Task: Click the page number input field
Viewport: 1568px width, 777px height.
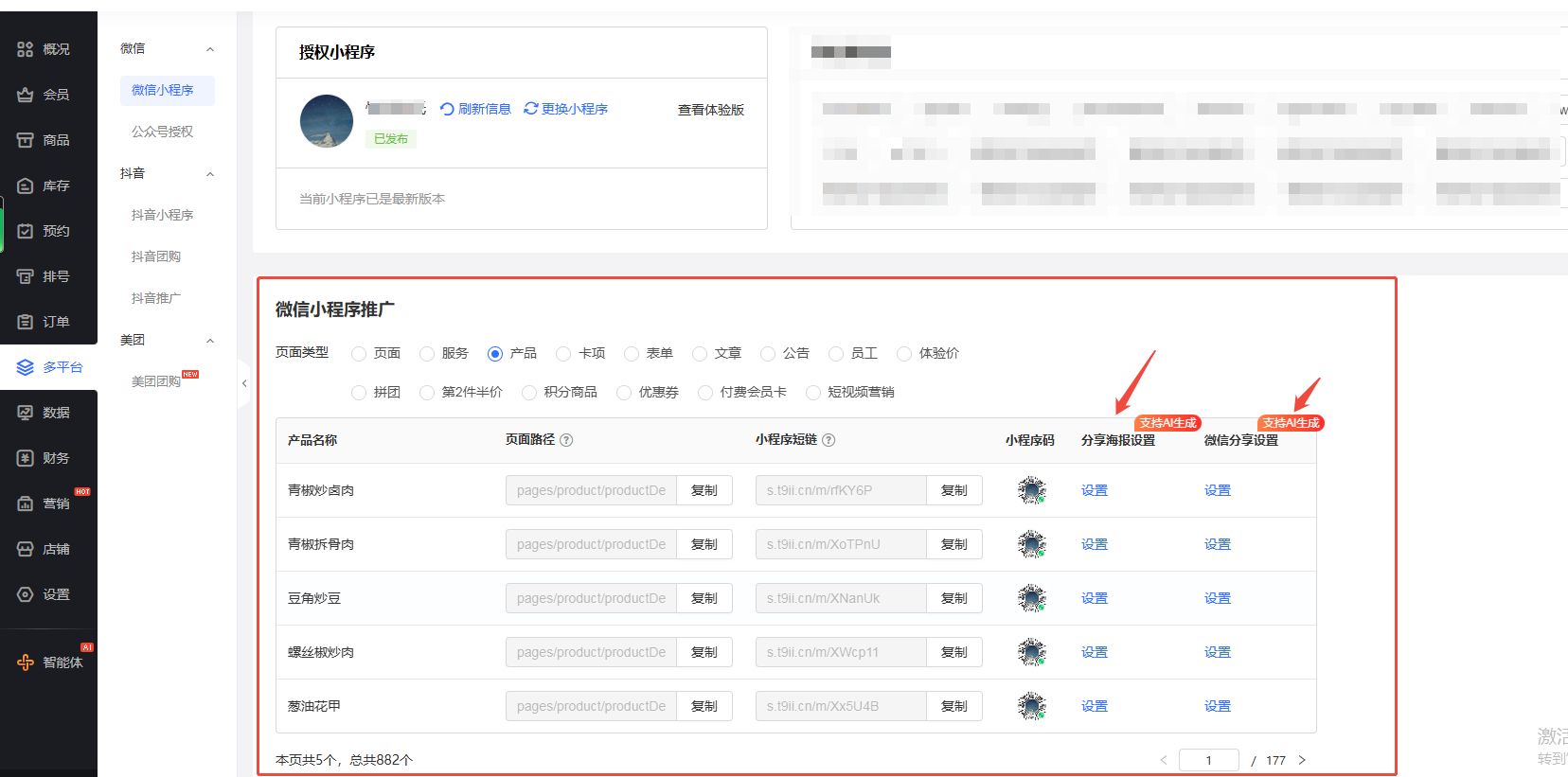Action: pos(1208,760)
